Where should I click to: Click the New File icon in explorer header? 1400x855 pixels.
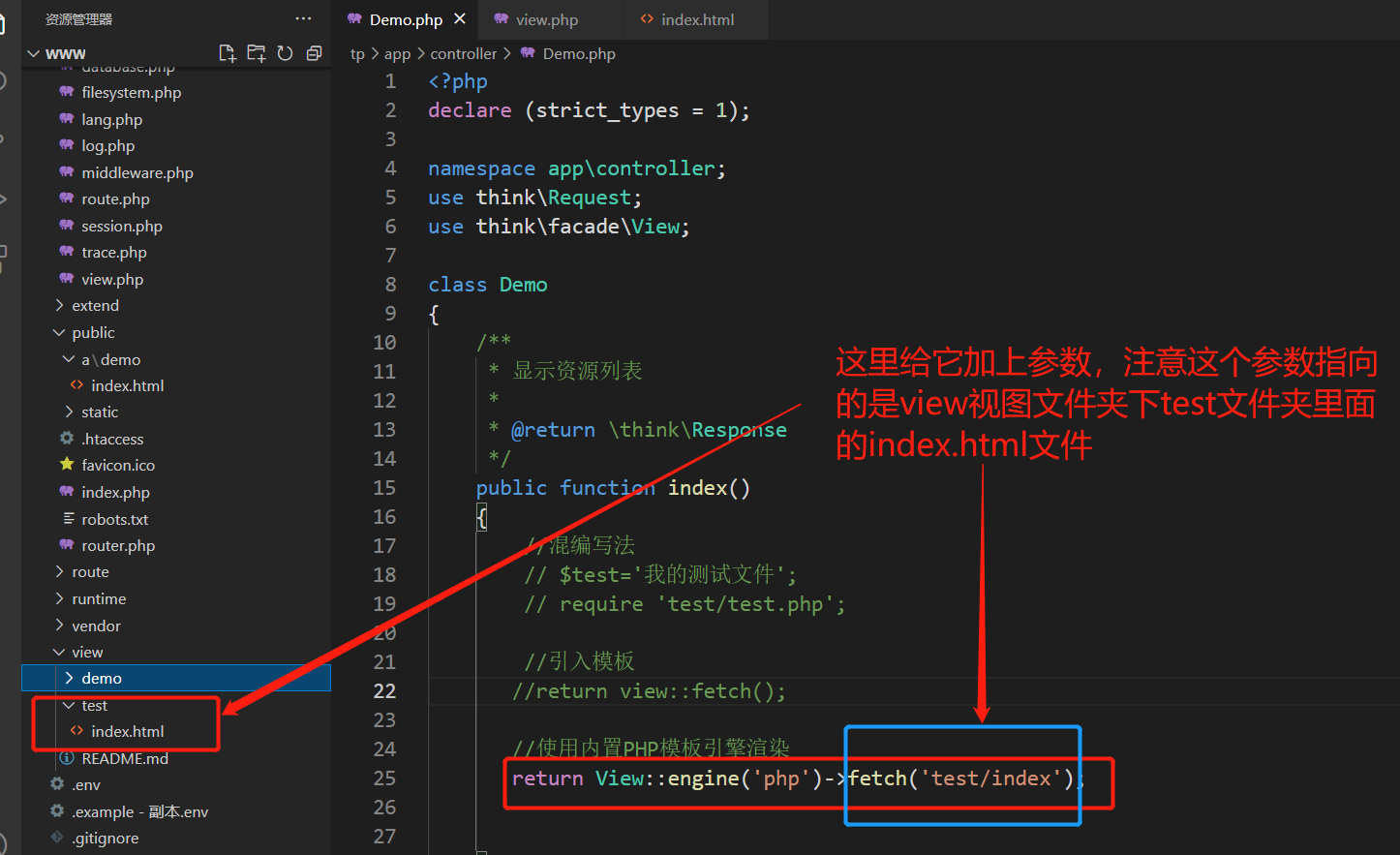(228, 53)
